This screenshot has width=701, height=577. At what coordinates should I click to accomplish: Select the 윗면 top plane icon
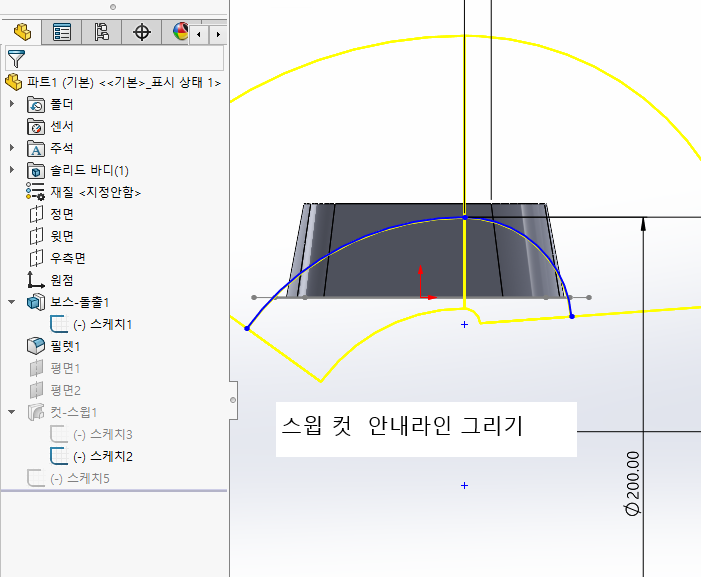tap(36, 236)
